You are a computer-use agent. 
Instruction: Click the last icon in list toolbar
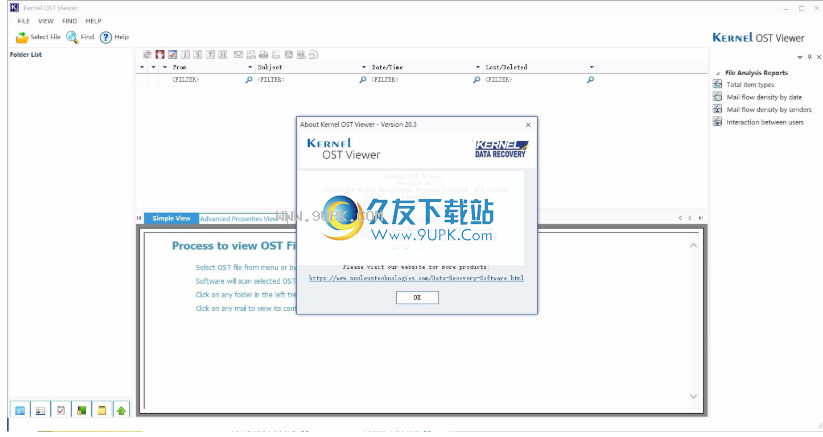pyautogui.click(x=313, y=55)
